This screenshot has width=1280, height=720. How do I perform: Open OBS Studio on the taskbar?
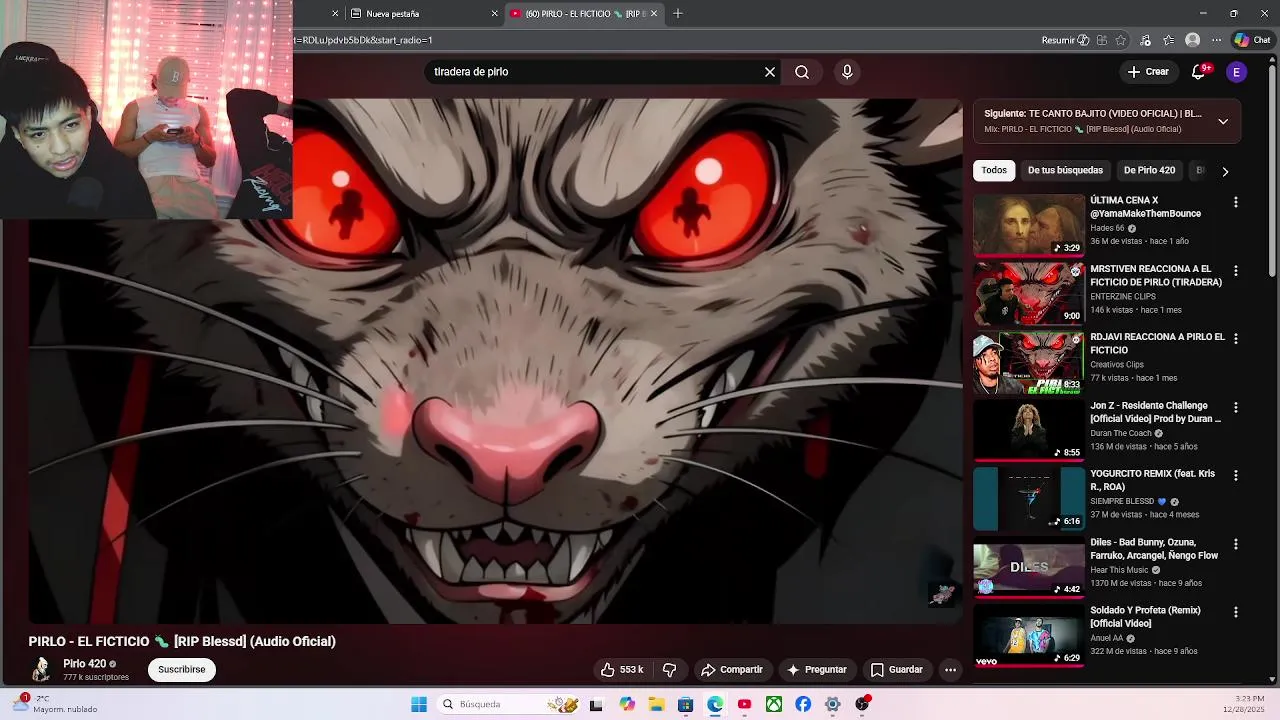862,704
